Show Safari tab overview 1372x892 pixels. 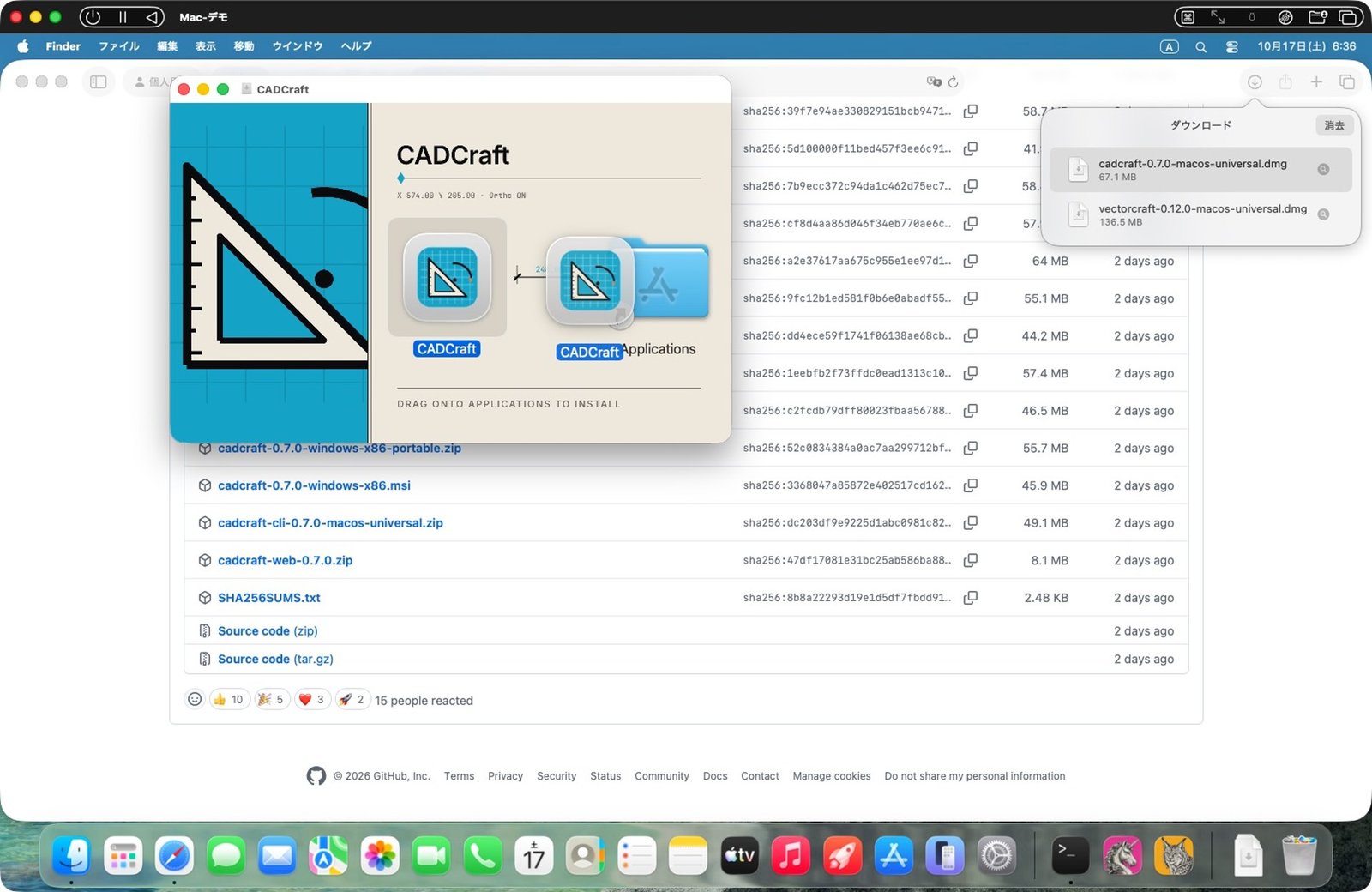1346,81
